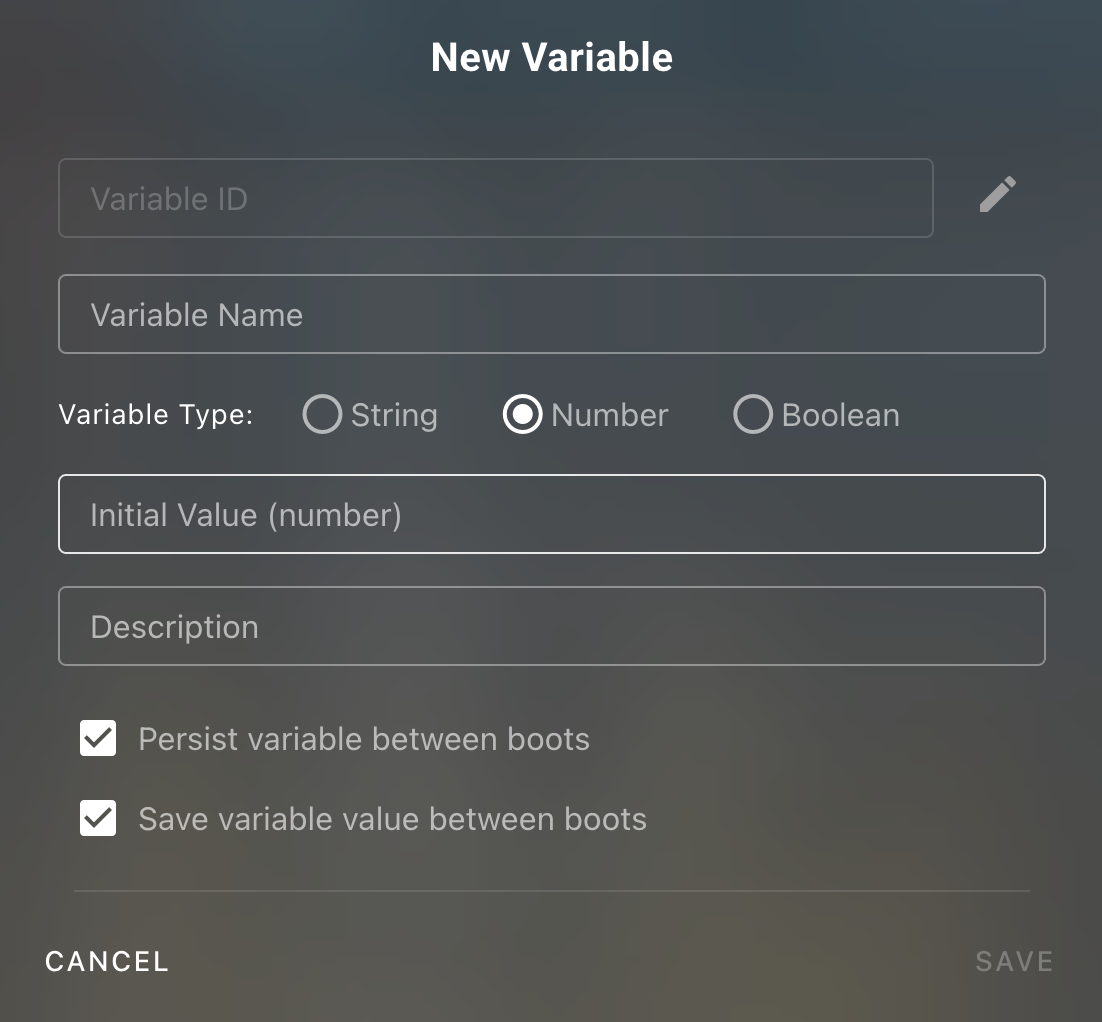Select the edit icon beside Variable ID
This screenshot has height=1022, width=1102.
[997, 195]
